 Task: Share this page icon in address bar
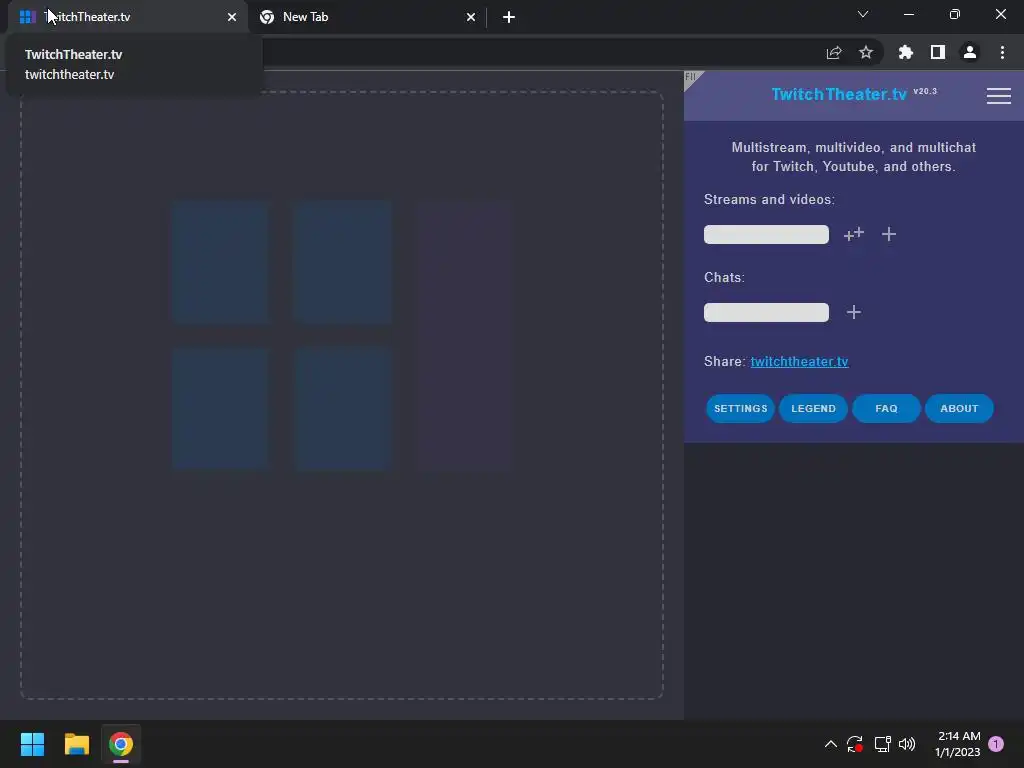tap(834, 52)
